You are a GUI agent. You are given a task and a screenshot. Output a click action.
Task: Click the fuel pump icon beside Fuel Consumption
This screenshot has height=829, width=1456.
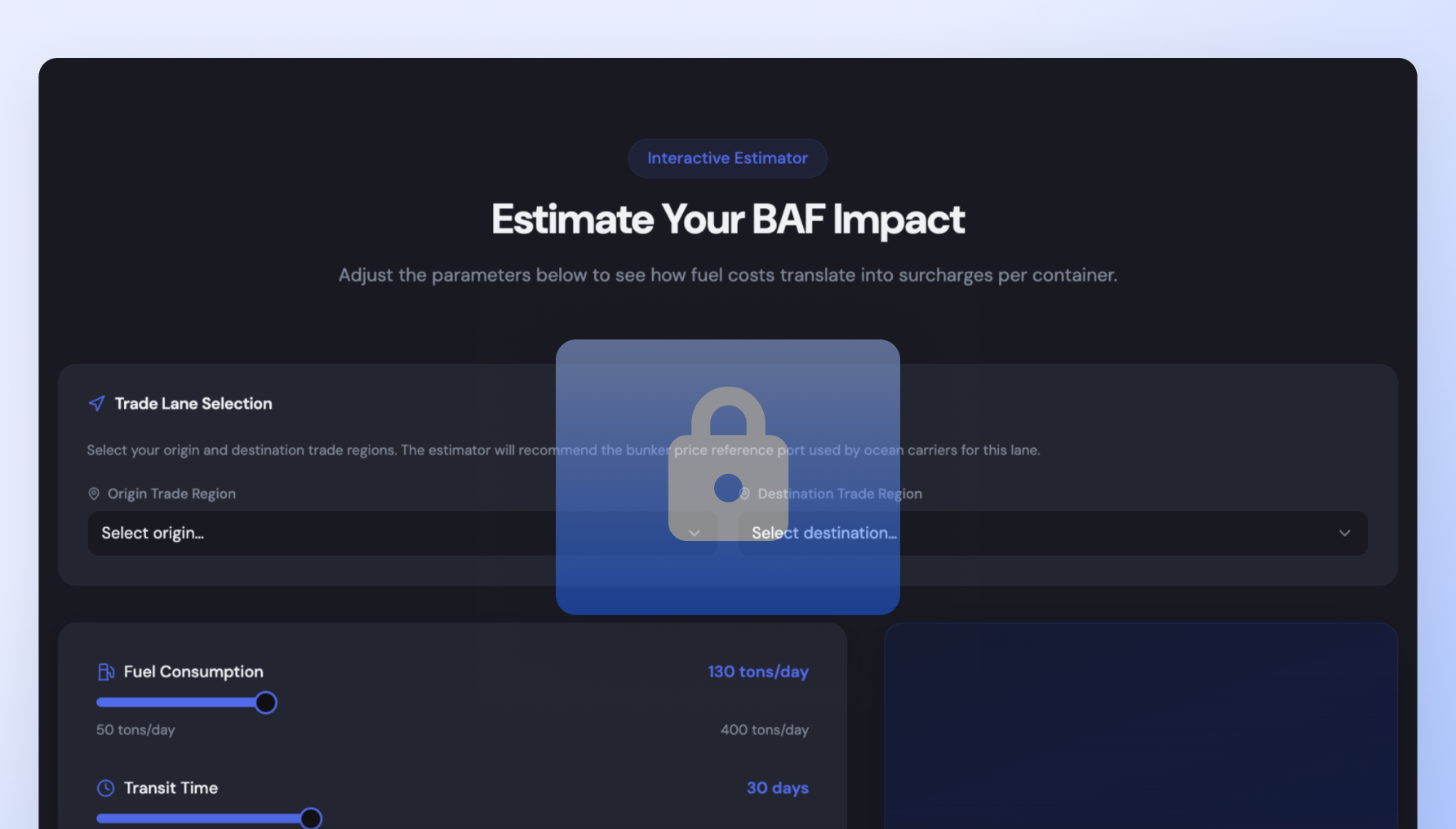[106, 672]
